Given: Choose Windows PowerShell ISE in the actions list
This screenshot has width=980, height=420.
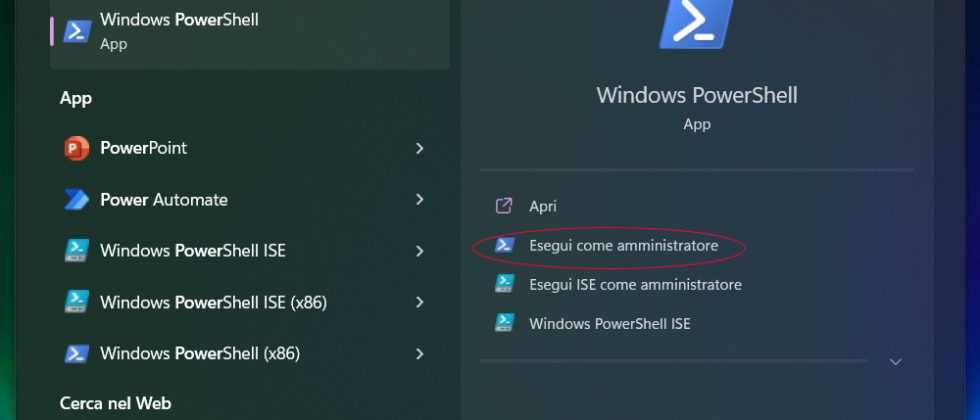Looking at the screenshot, I should pos(609,324).
